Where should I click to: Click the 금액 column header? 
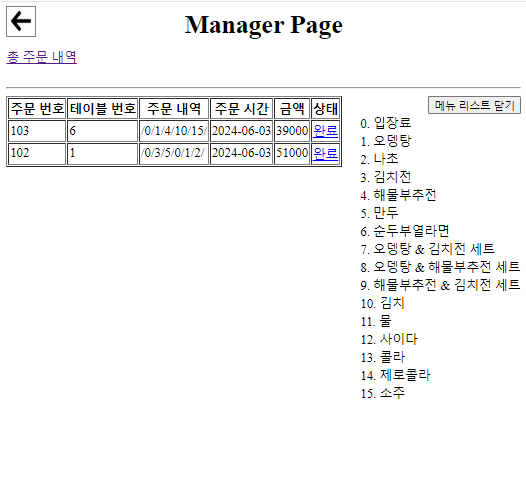click(x=292, y=109)
